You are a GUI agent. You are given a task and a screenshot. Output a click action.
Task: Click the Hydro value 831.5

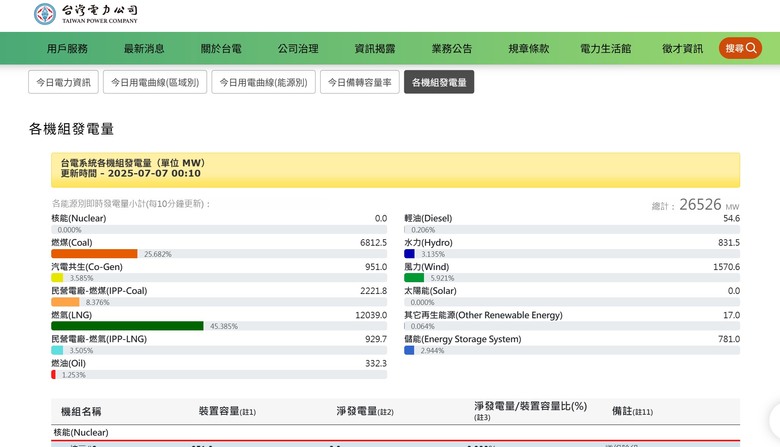[729, 243]
